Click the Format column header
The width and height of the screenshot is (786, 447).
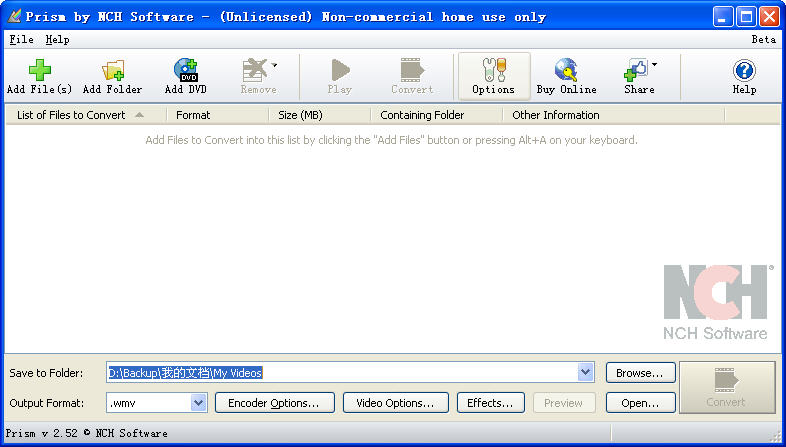coord(218,115)
